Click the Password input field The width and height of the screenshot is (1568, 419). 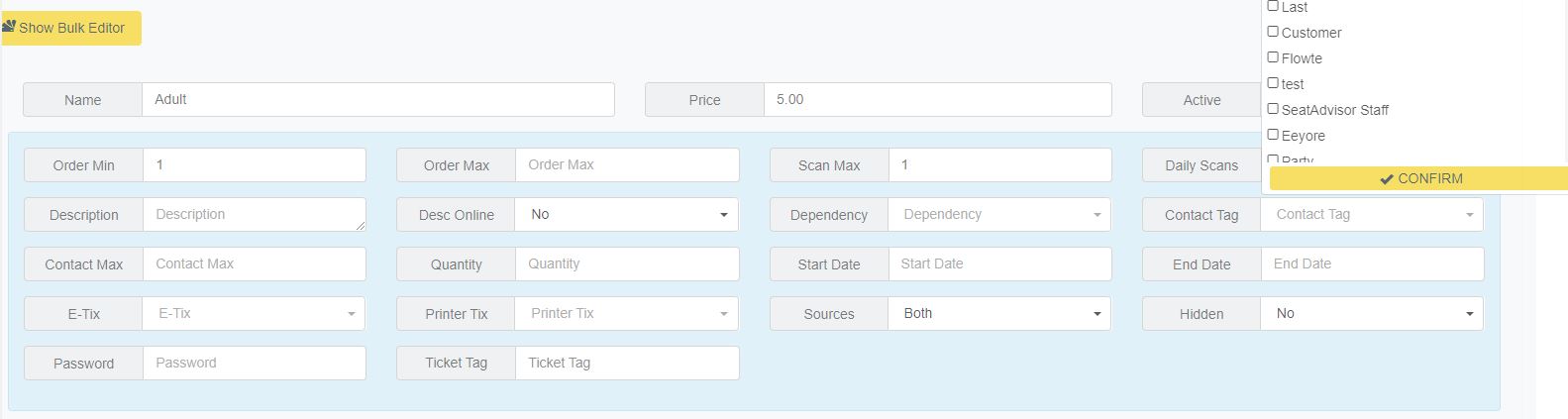point(254,364)
